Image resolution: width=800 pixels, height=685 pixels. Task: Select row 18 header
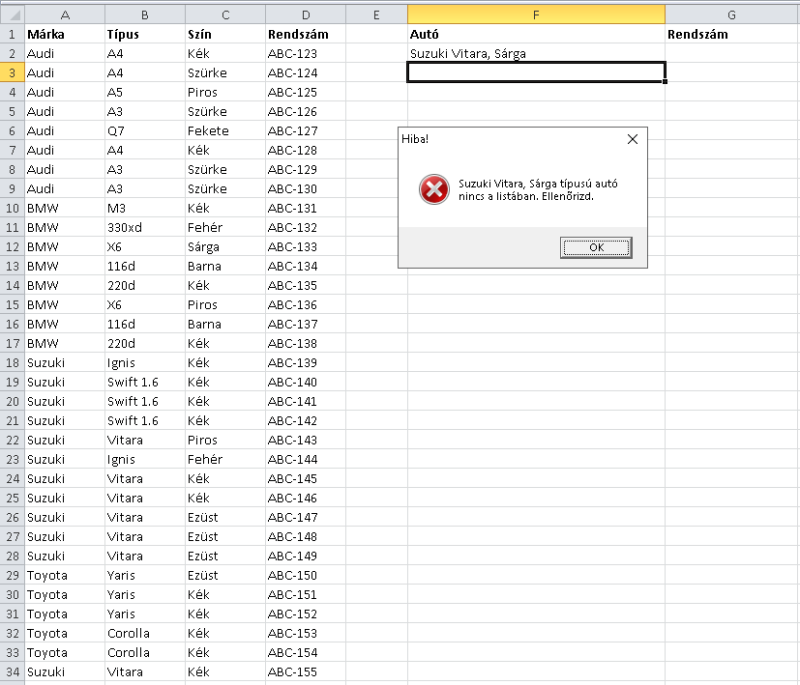[x=12, y=363]
